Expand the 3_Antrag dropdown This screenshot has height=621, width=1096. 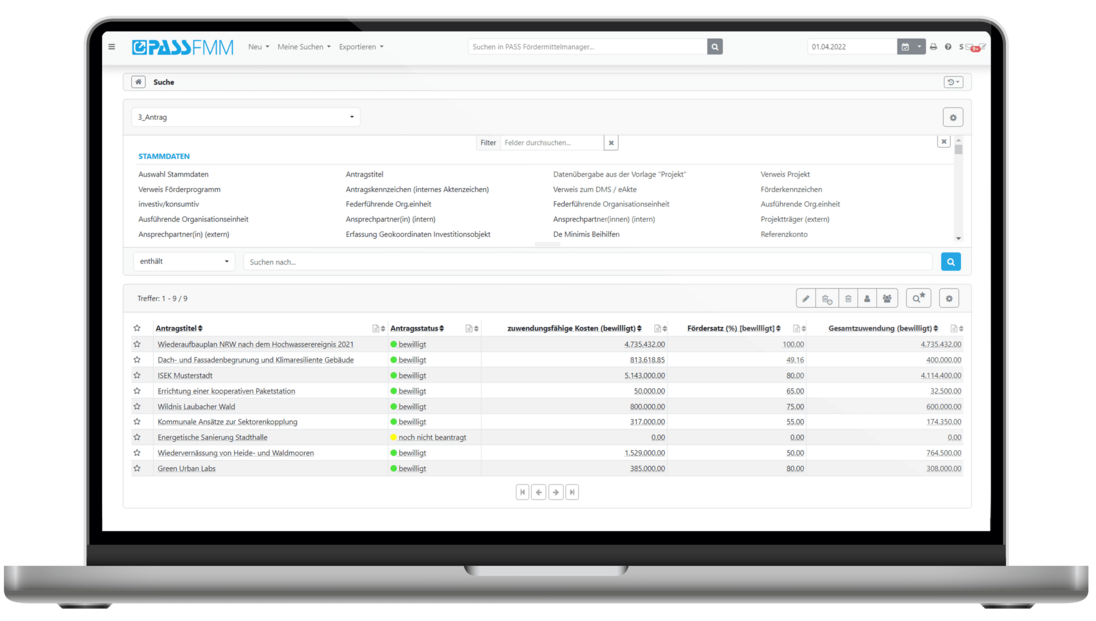click(246, 117)
